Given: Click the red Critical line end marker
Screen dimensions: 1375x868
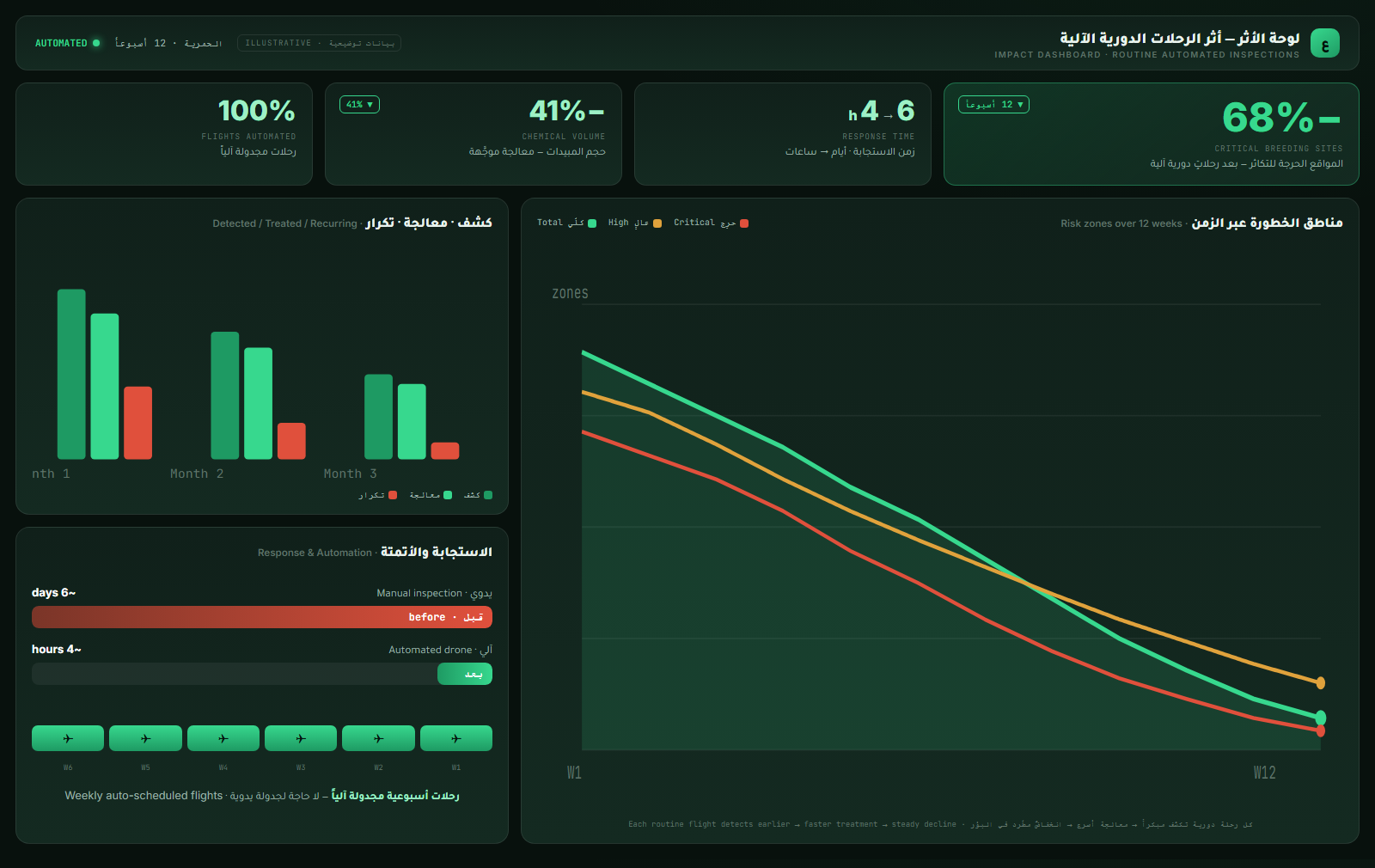Looking at the screenshot, I should (x=1321, y=731).
